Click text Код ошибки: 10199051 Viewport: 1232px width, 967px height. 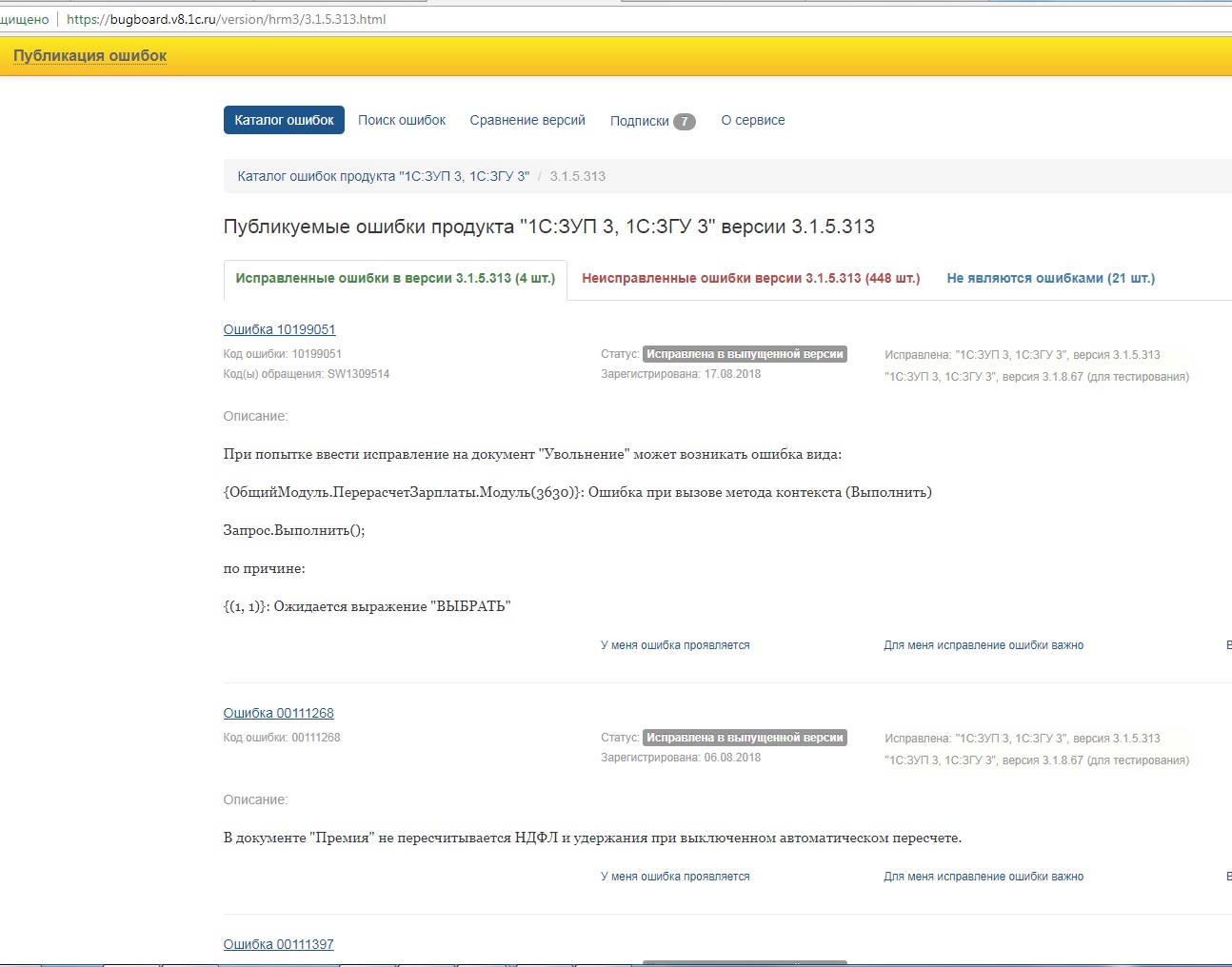coord(283,354)
